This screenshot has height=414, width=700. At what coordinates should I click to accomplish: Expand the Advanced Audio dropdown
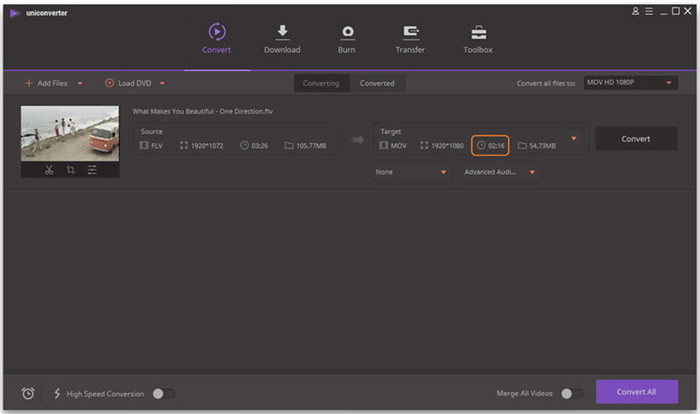500,172
